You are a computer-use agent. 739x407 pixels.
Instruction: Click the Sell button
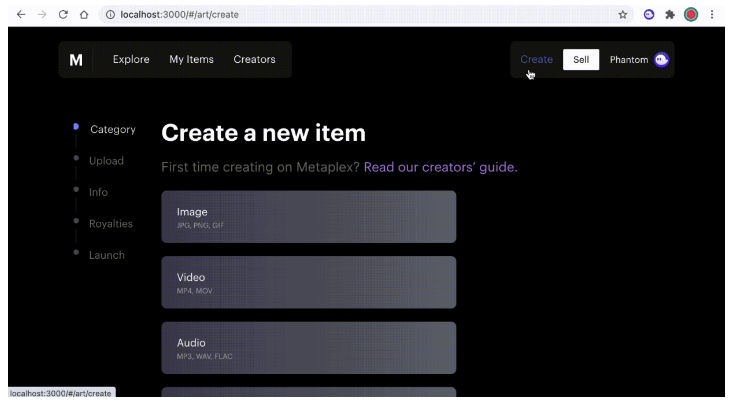coord(581,60)
